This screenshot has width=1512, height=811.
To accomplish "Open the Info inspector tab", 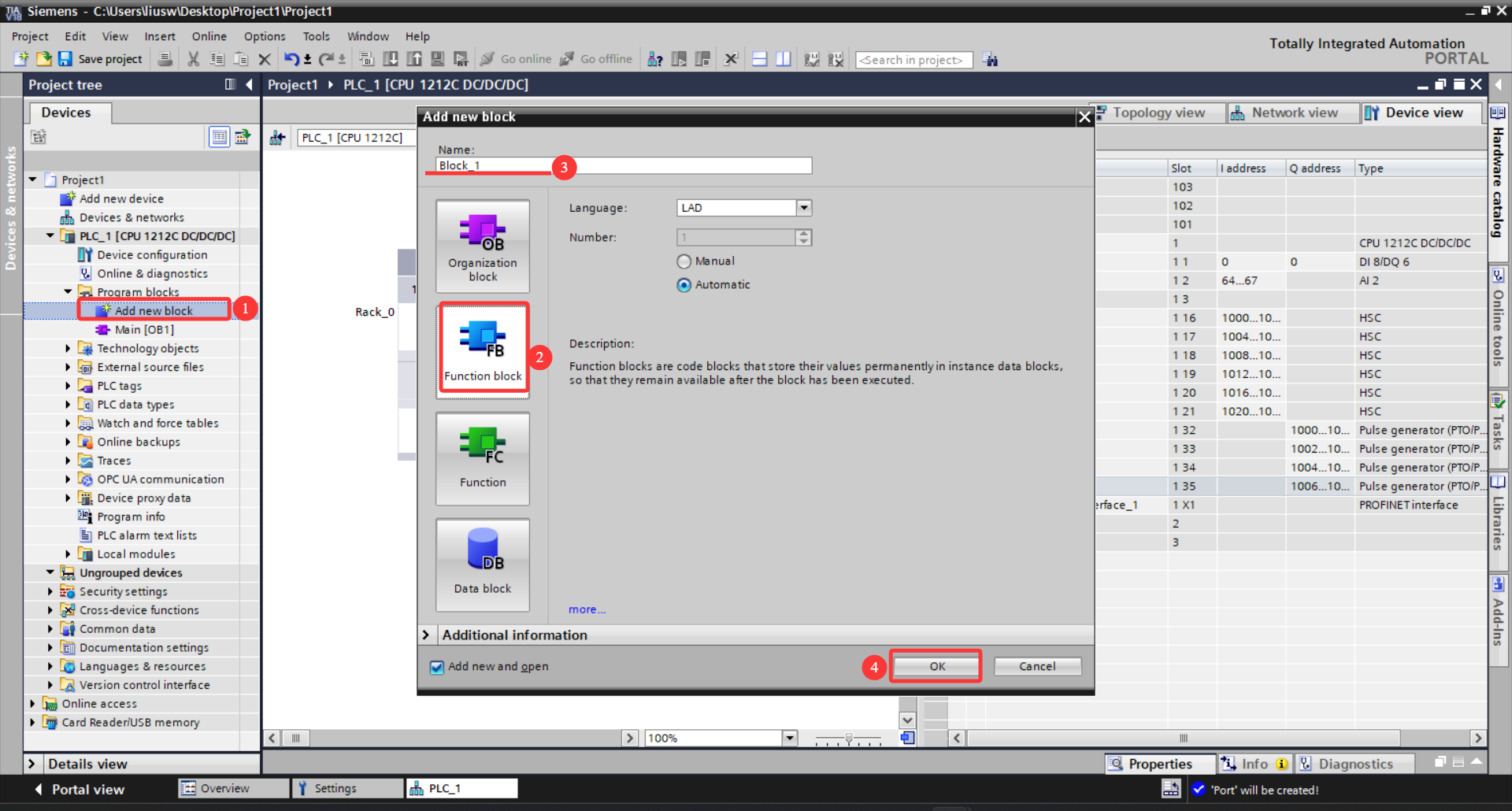I will coord(1254,764).
